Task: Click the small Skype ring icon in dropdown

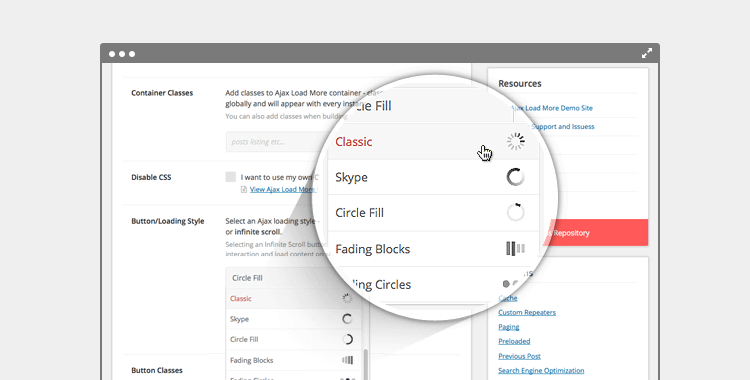Action: 347,319
